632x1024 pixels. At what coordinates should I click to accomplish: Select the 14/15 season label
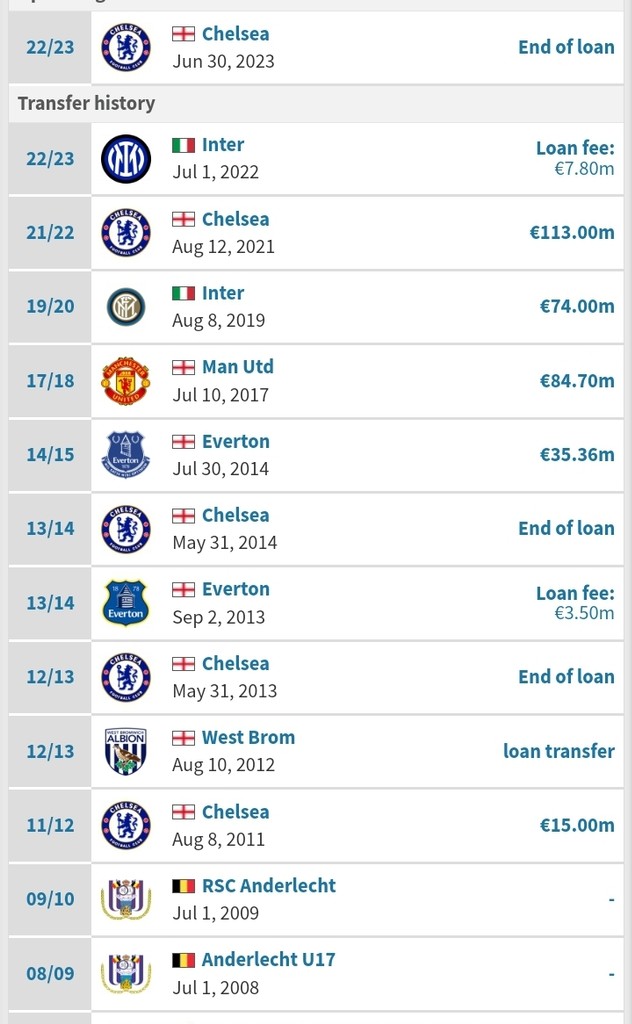(50, 455)
